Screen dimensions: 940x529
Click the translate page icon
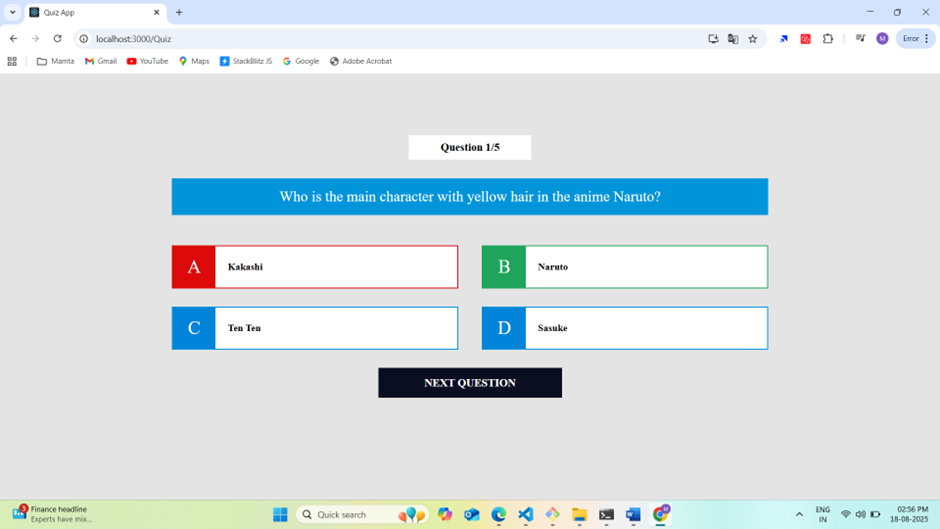(x=733, y=39)
